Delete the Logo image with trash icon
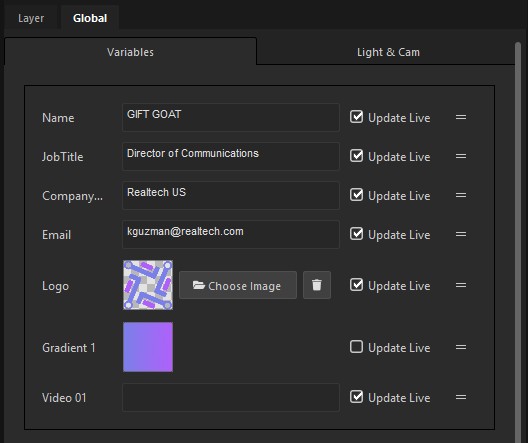The image size is (528, 443). [317, 285]
